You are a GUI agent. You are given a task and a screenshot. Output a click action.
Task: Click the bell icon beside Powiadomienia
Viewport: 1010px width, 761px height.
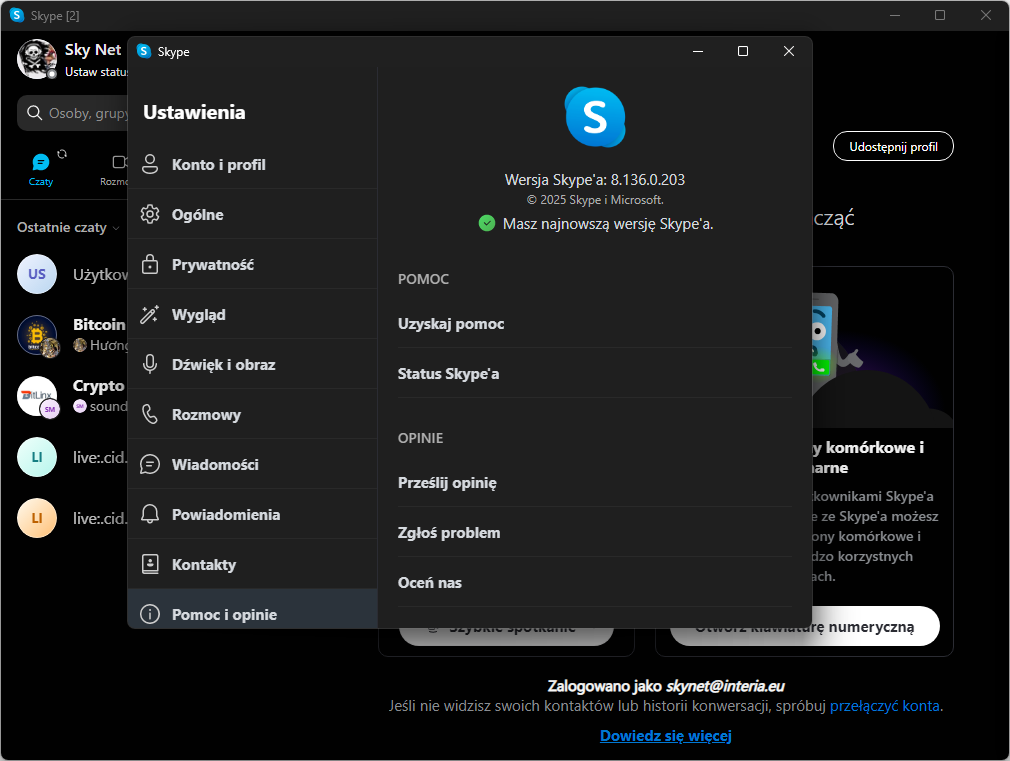[x=150, y=514]
